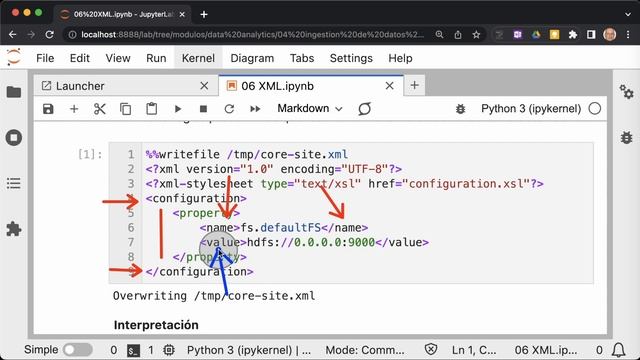The width and height of the screenshot is (640, 360).
Task: Open the View menu
Action: click(118, 58)
